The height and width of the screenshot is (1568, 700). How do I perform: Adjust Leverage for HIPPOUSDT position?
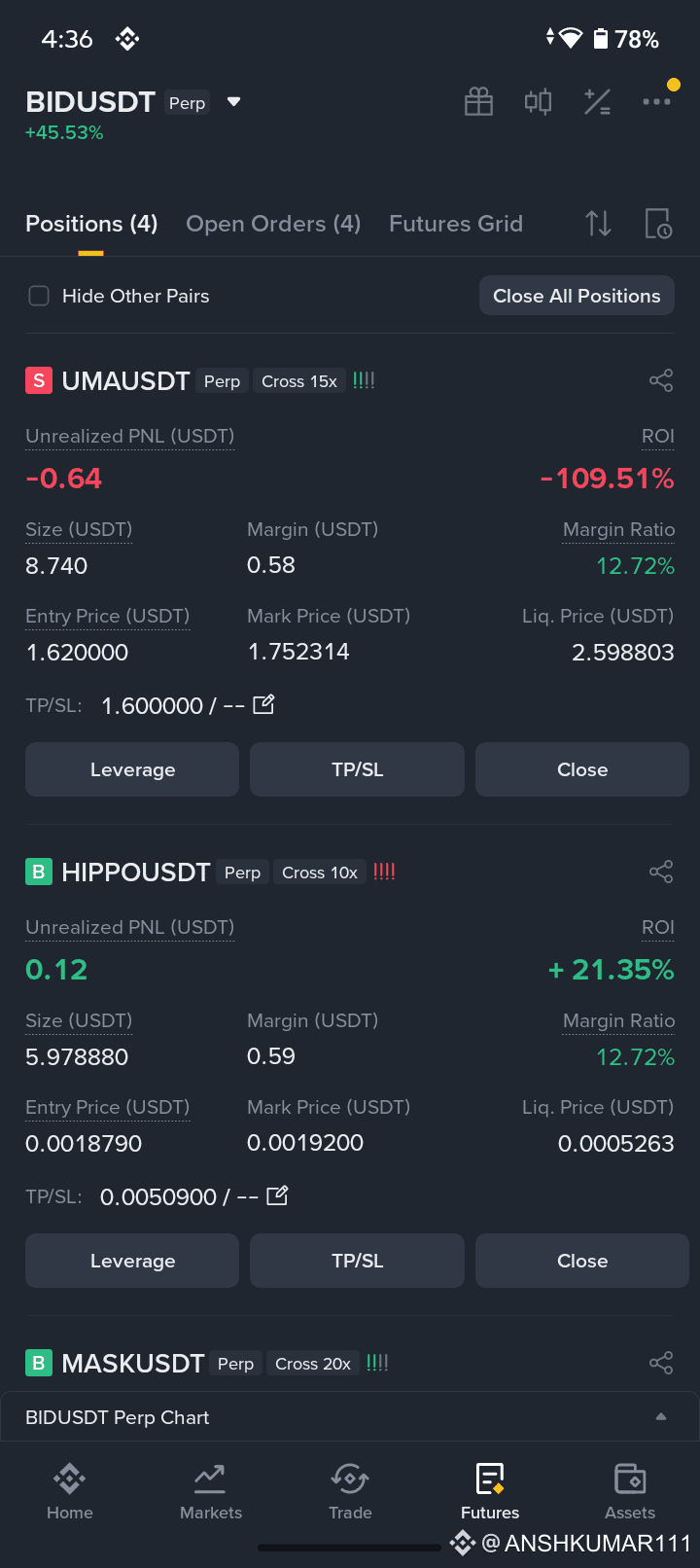click(132, 1261)
